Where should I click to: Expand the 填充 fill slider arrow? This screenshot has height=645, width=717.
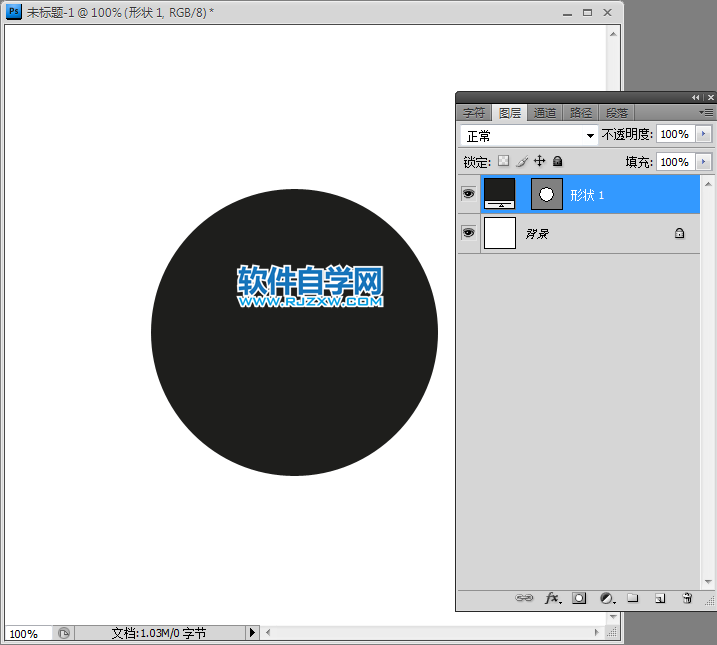tap(703, 162)
